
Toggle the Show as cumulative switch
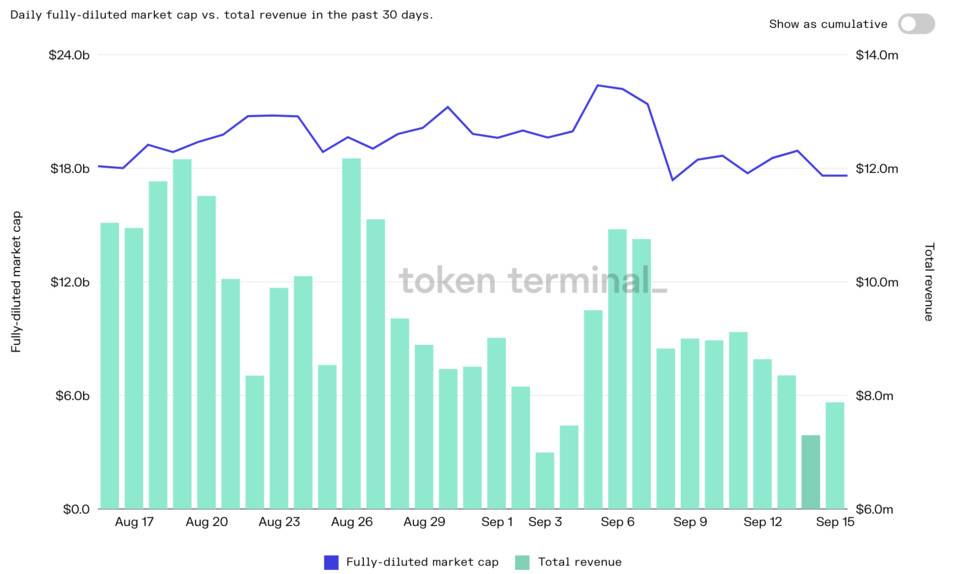pos(916,24)
